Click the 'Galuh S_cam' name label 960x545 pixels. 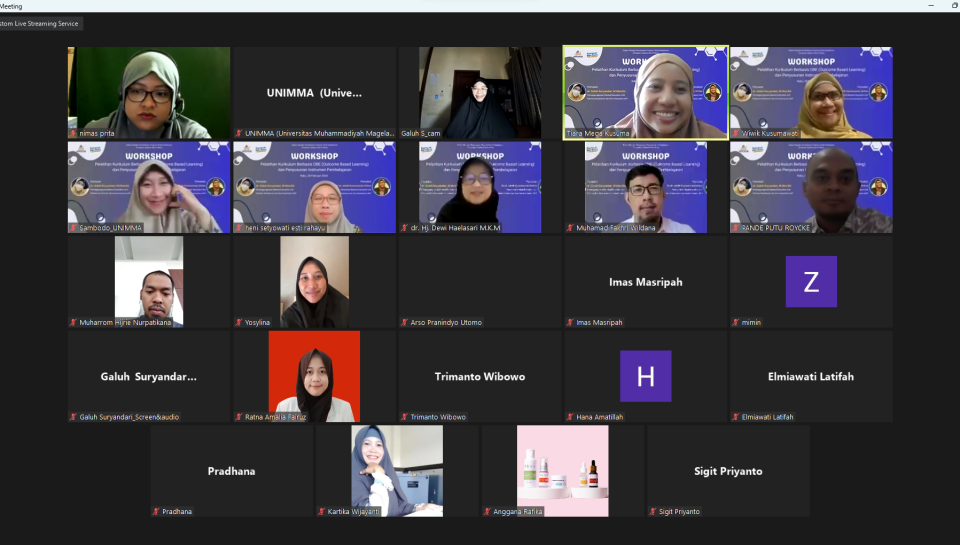(x=421, y=133)
